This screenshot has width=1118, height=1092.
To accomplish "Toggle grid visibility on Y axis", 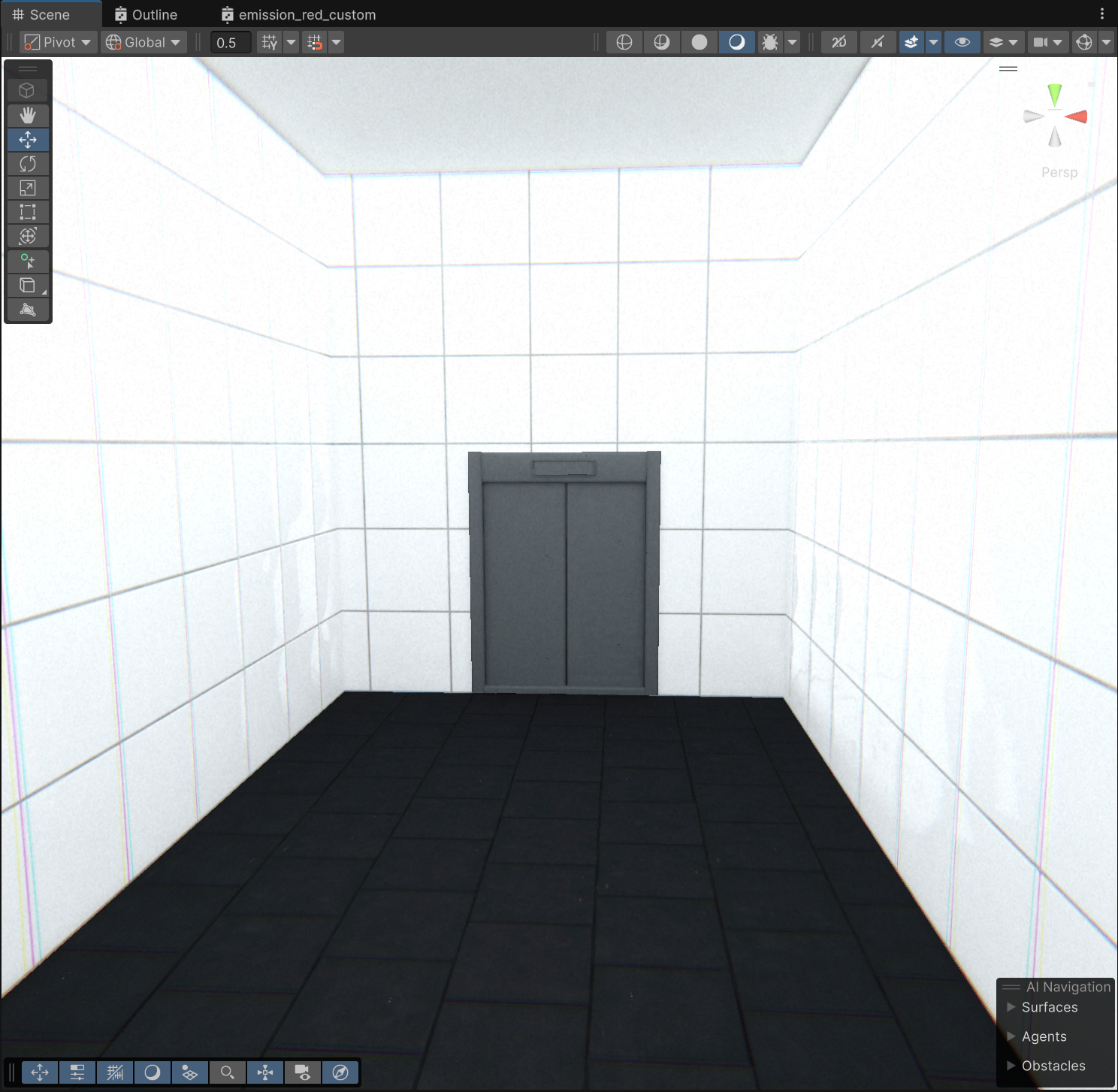I will coord(269,42).
